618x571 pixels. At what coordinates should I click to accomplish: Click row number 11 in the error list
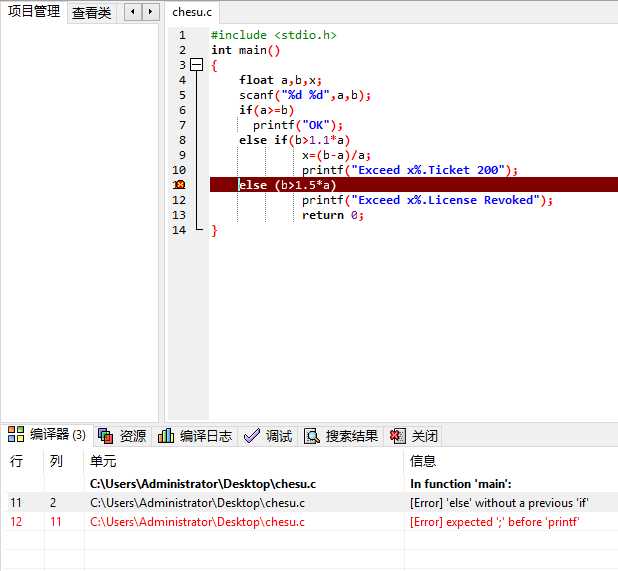pos(16,503)
